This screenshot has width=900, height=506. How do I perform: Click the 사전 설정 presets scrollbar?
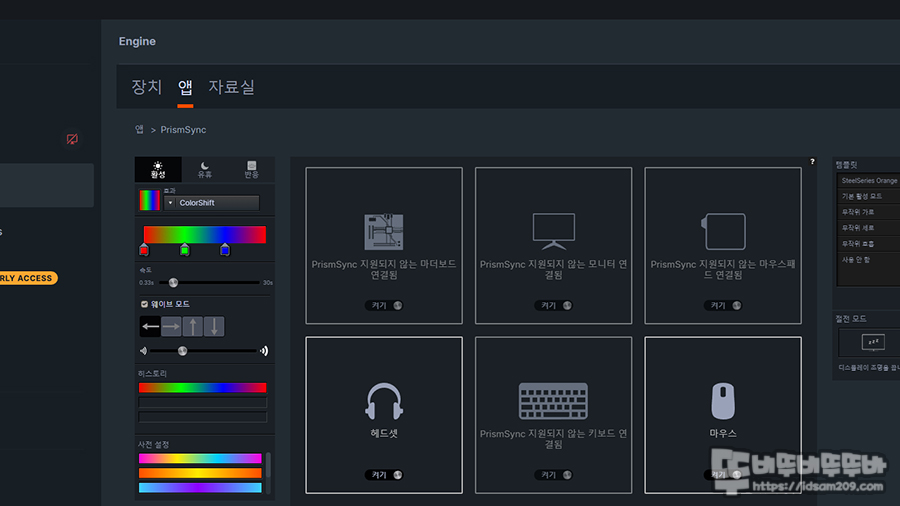(268, 465)
